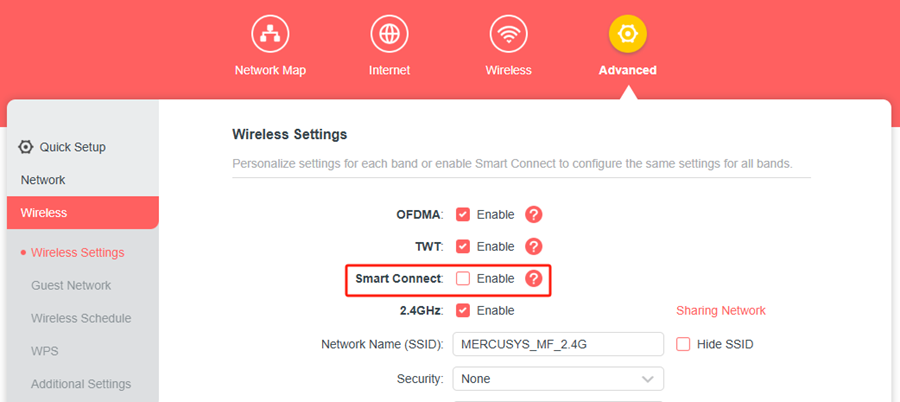
Task: Open Network section in sidebar
Action: [x=43, y=180]
